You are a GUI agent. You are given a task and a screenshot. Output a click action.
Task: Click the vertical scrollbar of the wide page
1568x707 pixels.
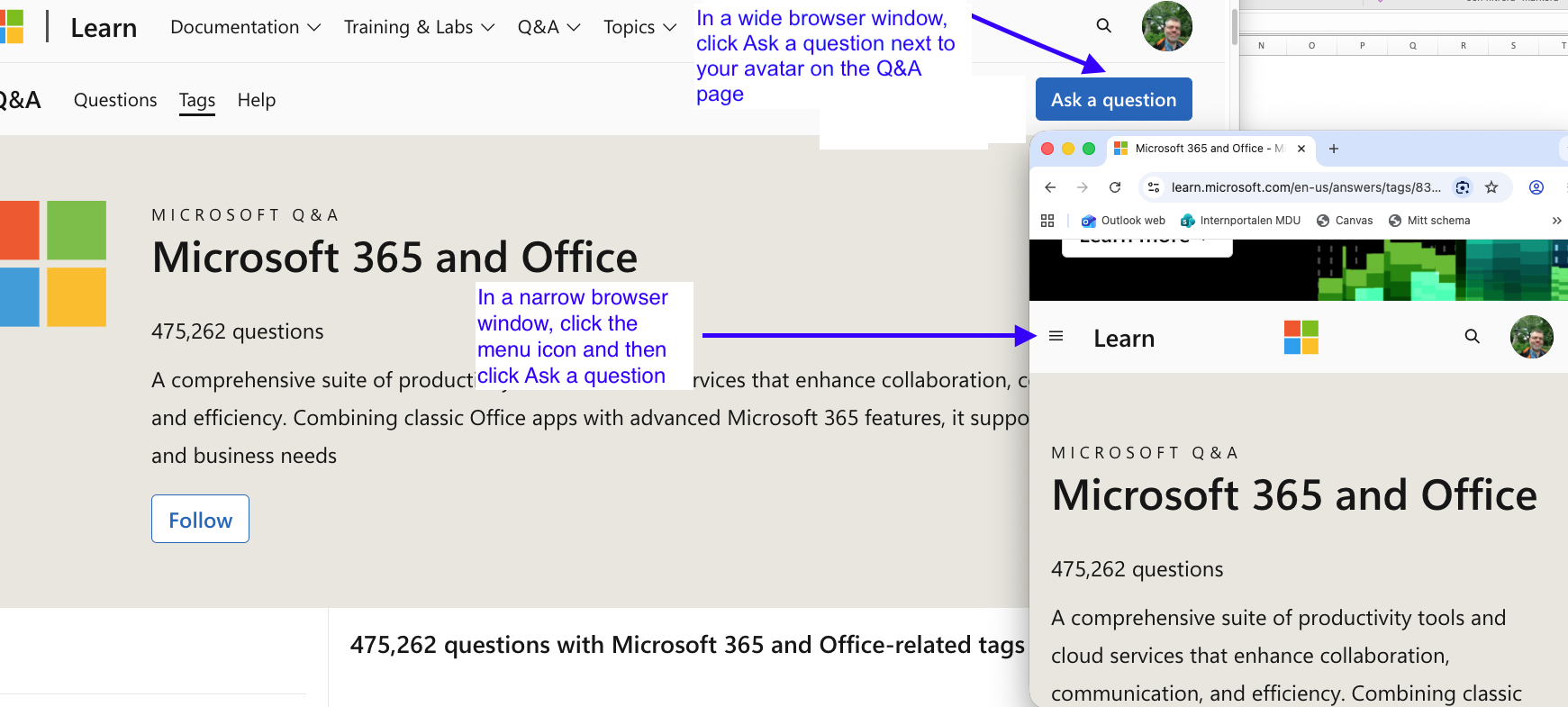[x=1234, y=27]
